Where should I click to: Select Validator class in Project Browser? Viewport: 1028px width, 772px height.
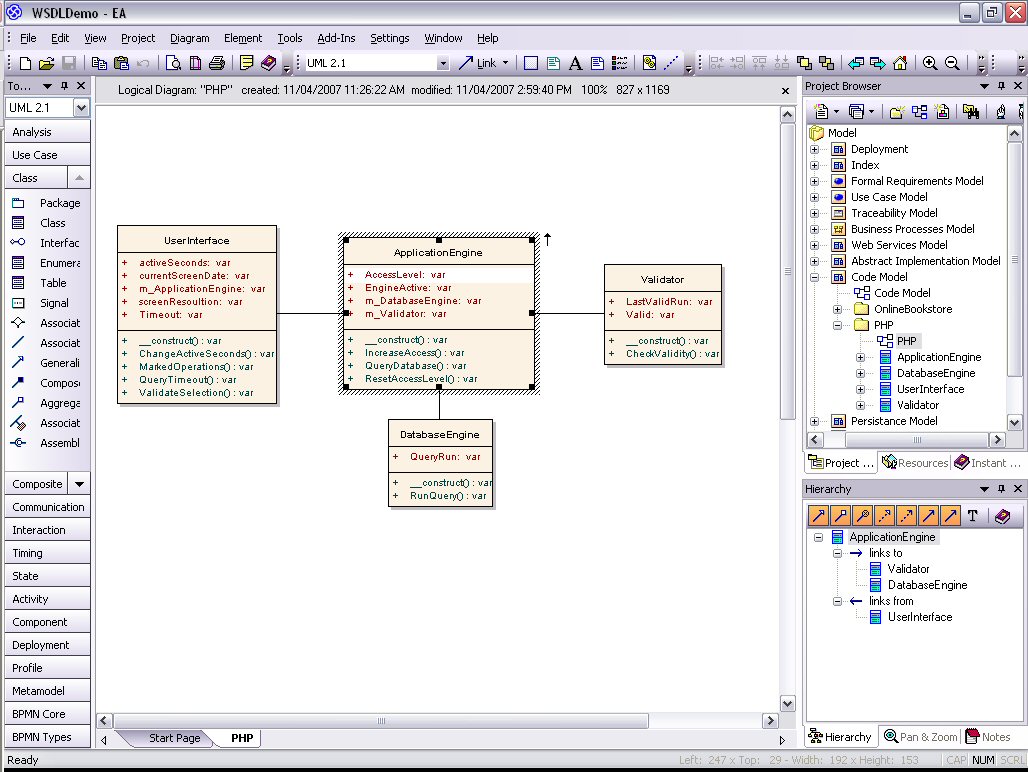pos(918,405)
